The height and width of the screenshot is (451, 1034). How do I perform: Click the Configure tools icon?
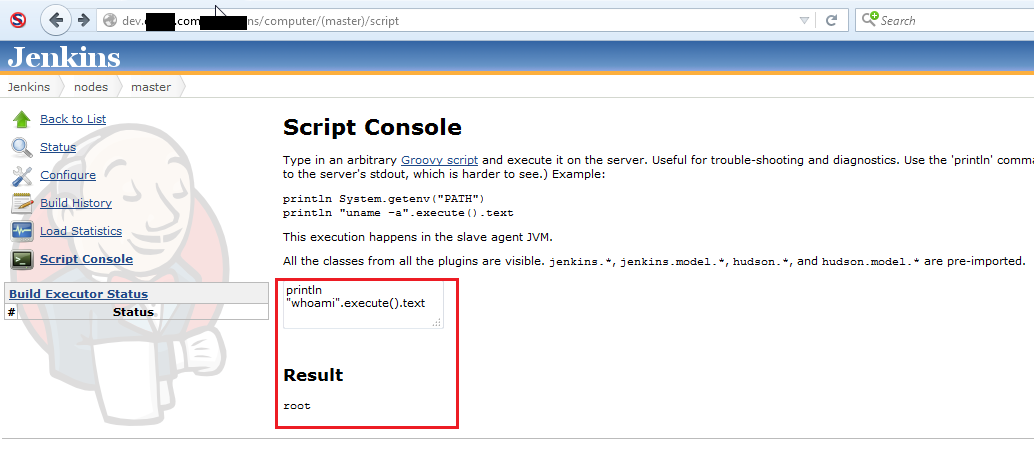[22, 176]
